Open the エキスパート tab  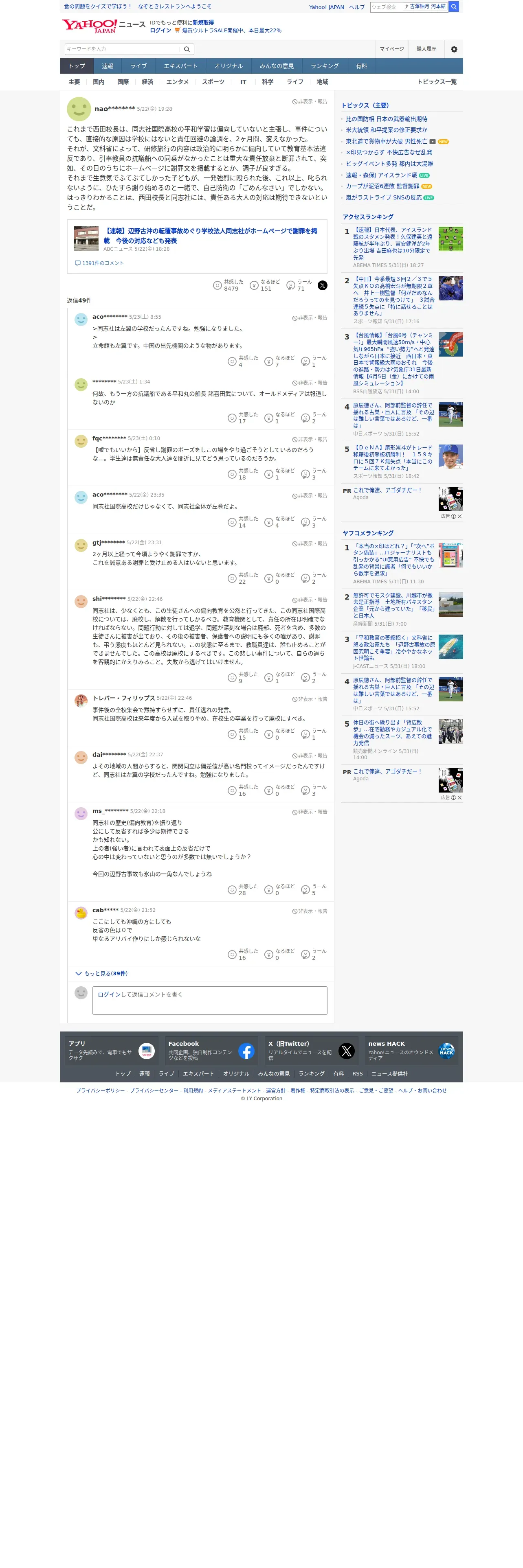coord(180,66)
